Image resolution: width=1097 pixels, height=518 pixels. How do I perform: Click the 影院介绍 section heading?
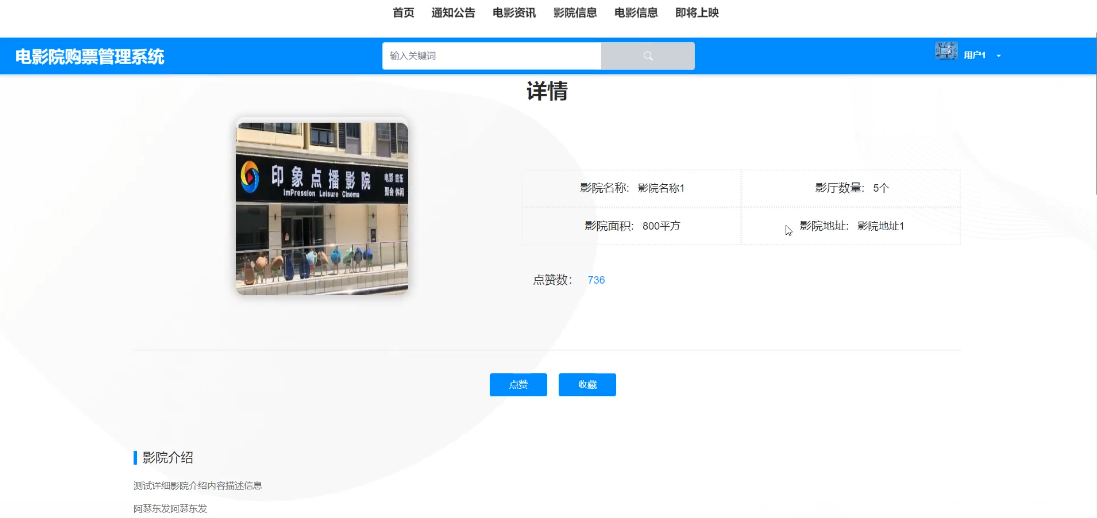coord(167,458)
